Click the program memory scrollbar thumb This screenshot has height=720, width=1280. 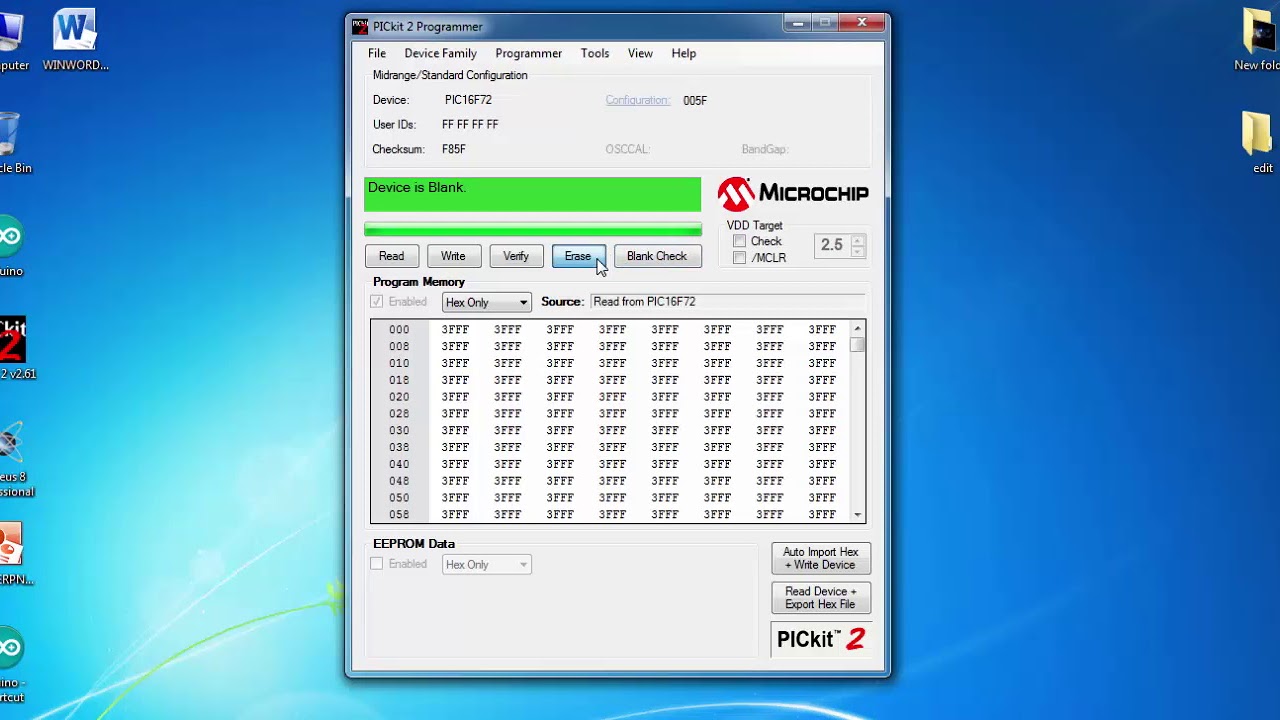tap(857, 344)
